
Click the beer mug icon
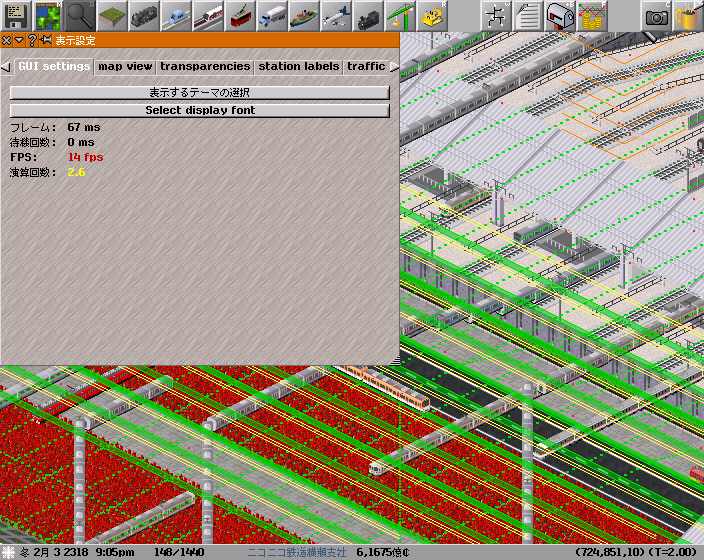coord(688,16)
